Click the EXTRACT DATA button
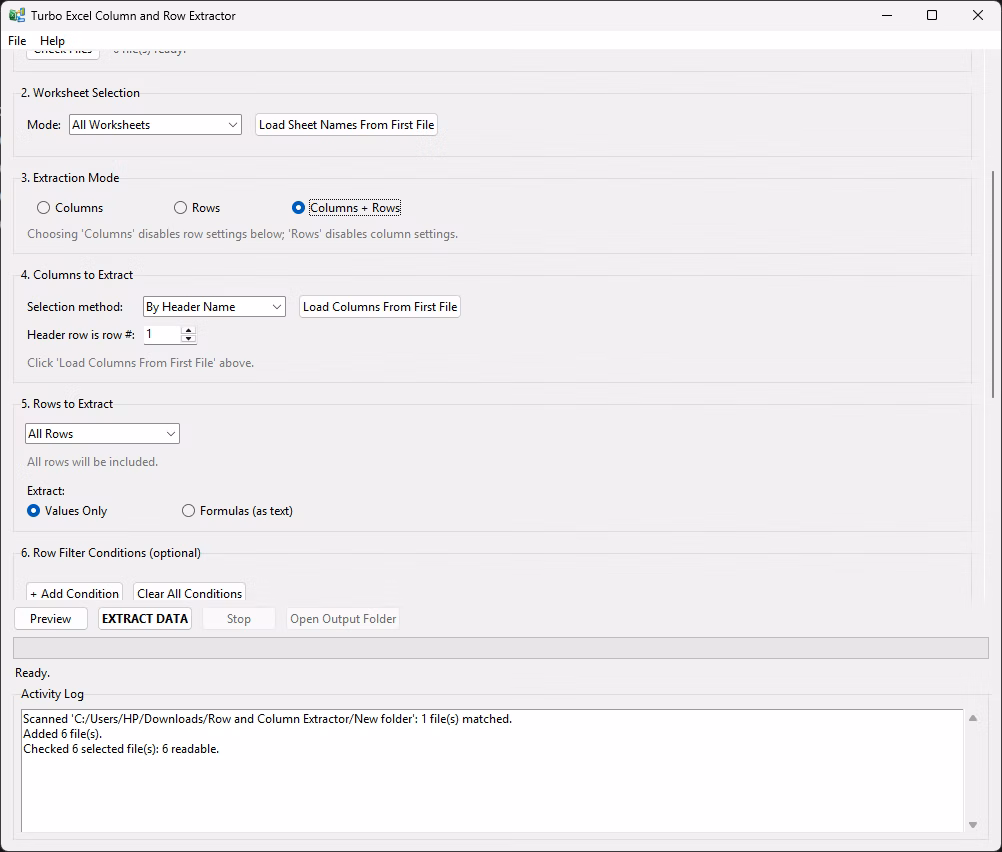Image resolution: width=1002 pixels, height=852 pixels. [x=145, y=619]
